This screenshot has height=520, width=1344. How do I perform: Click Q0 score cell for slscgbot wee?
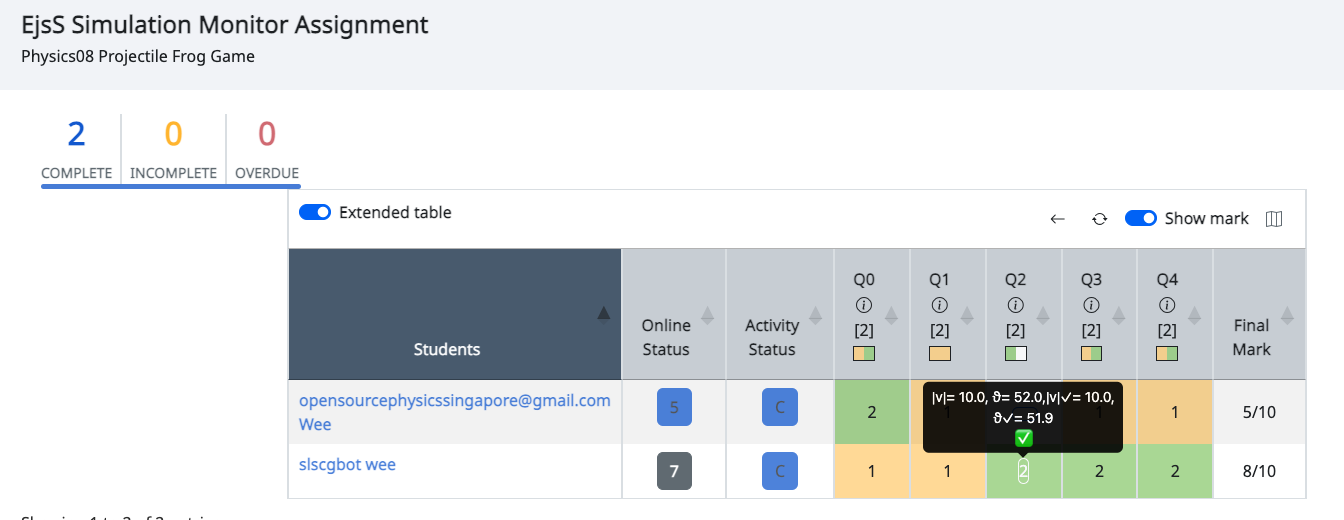click(872, 471)
